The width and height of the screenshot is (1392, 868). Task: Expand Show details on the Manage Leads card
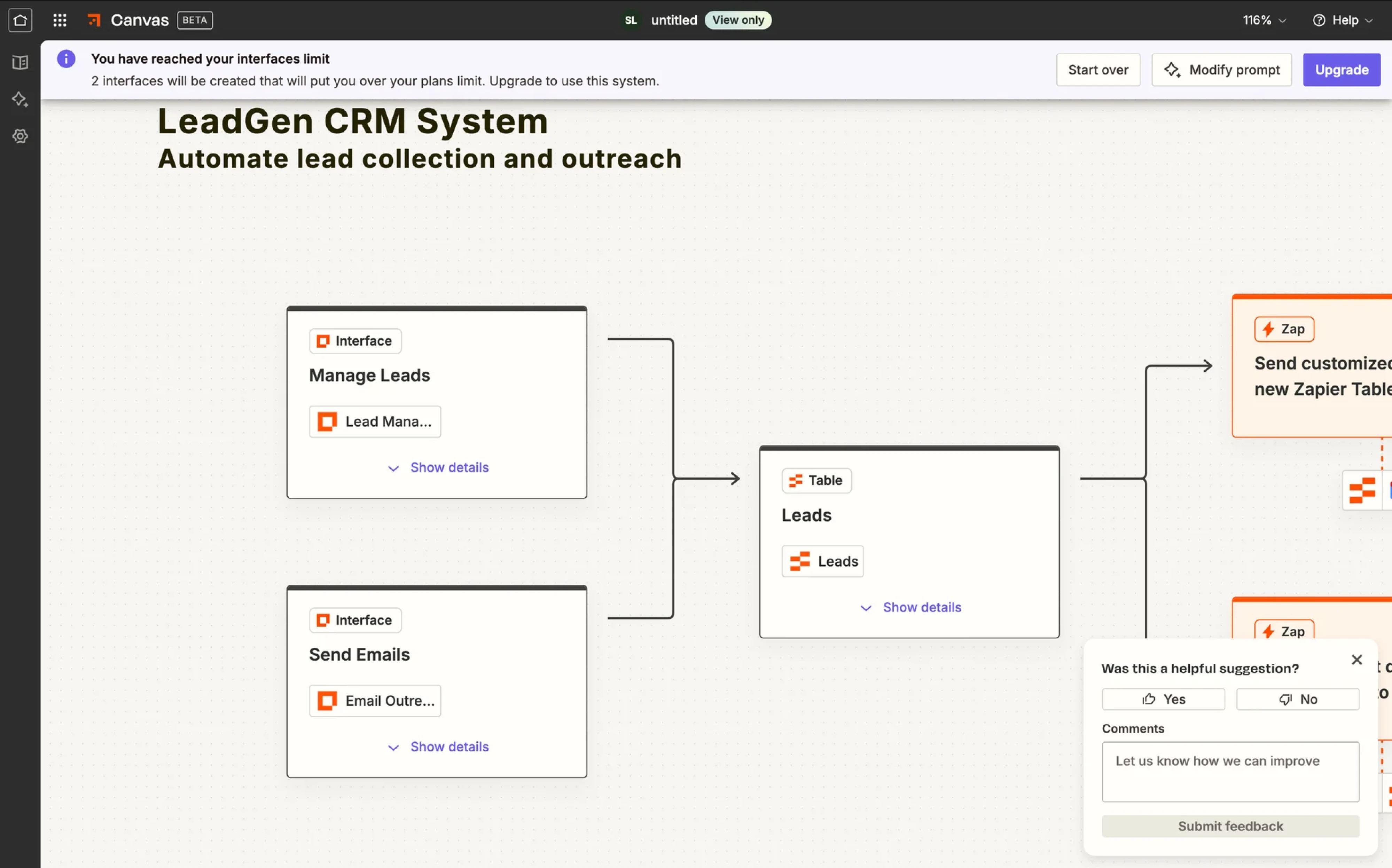(x=438, y=467)
